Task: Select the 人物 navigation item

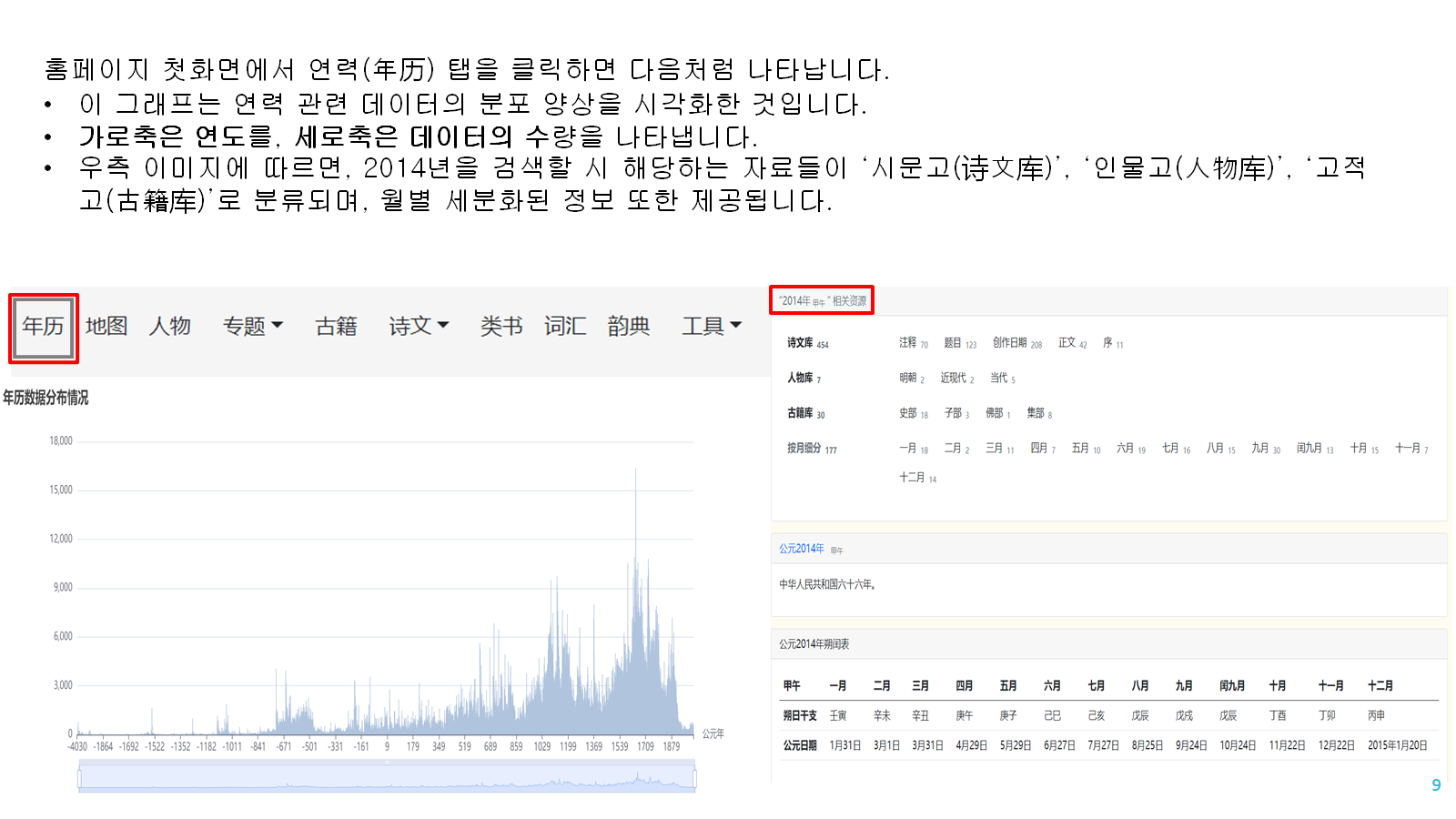Action: (170, 327)
